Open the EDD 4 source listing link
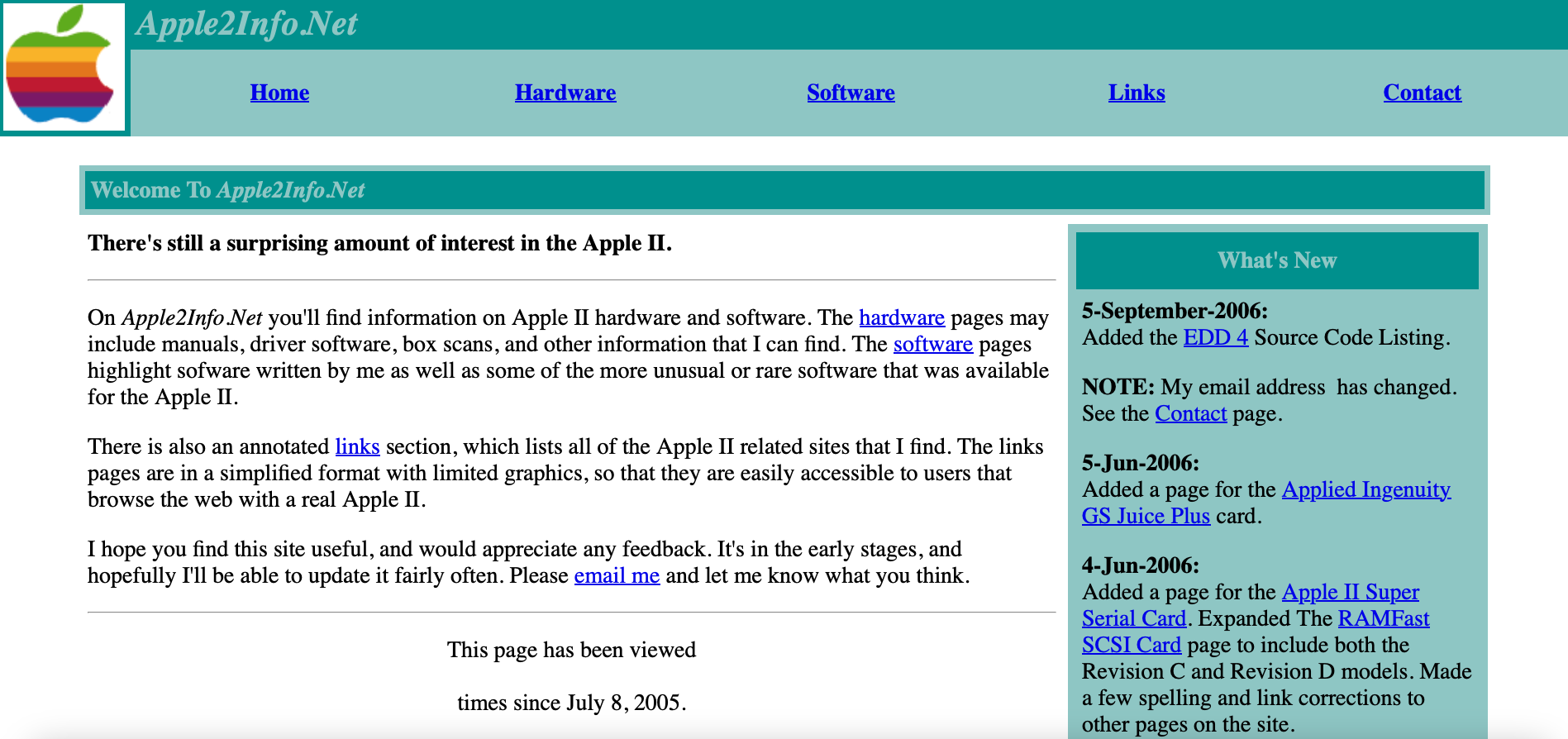 1215,338
